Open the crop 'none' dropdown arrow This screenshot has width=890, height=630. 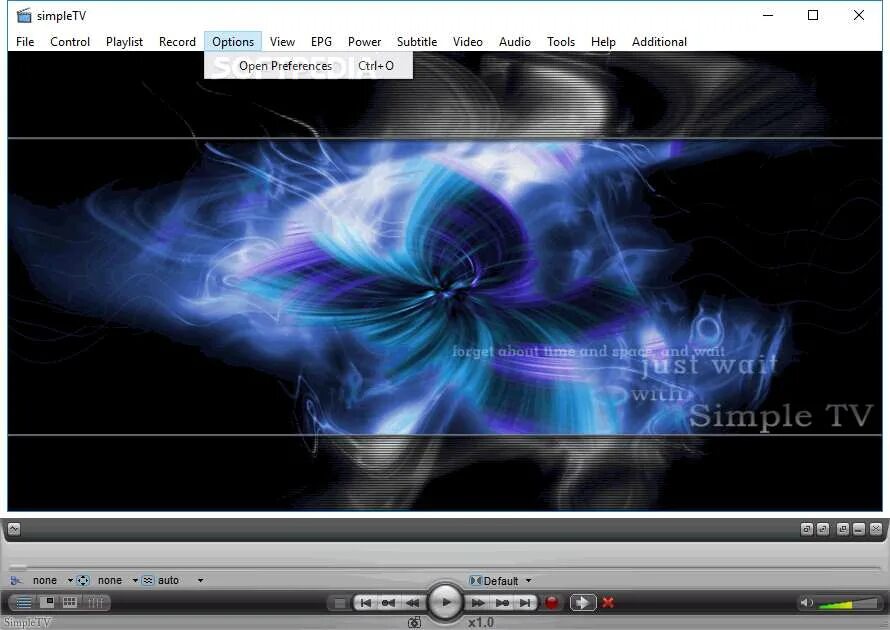(136, 581)
